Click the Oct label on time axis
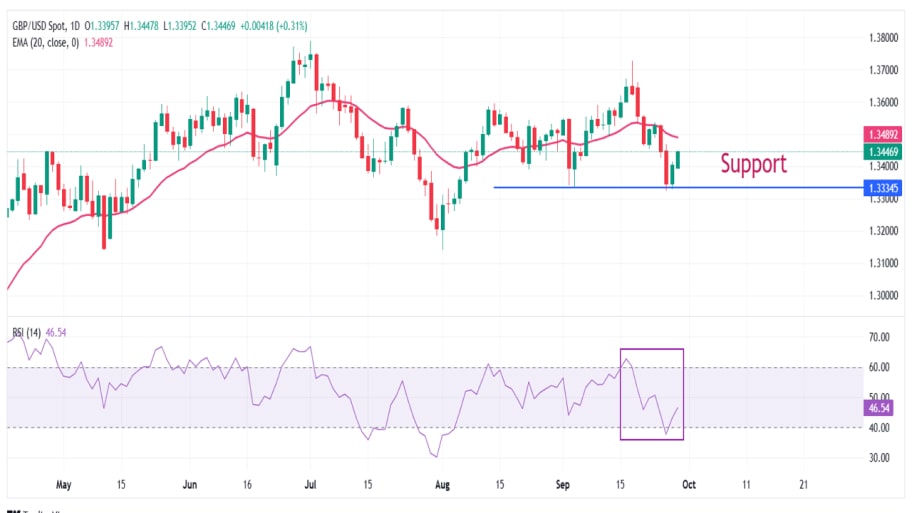The width and height of the screenshot is (912, 513). pyautogui.click(x=688, y=484)
